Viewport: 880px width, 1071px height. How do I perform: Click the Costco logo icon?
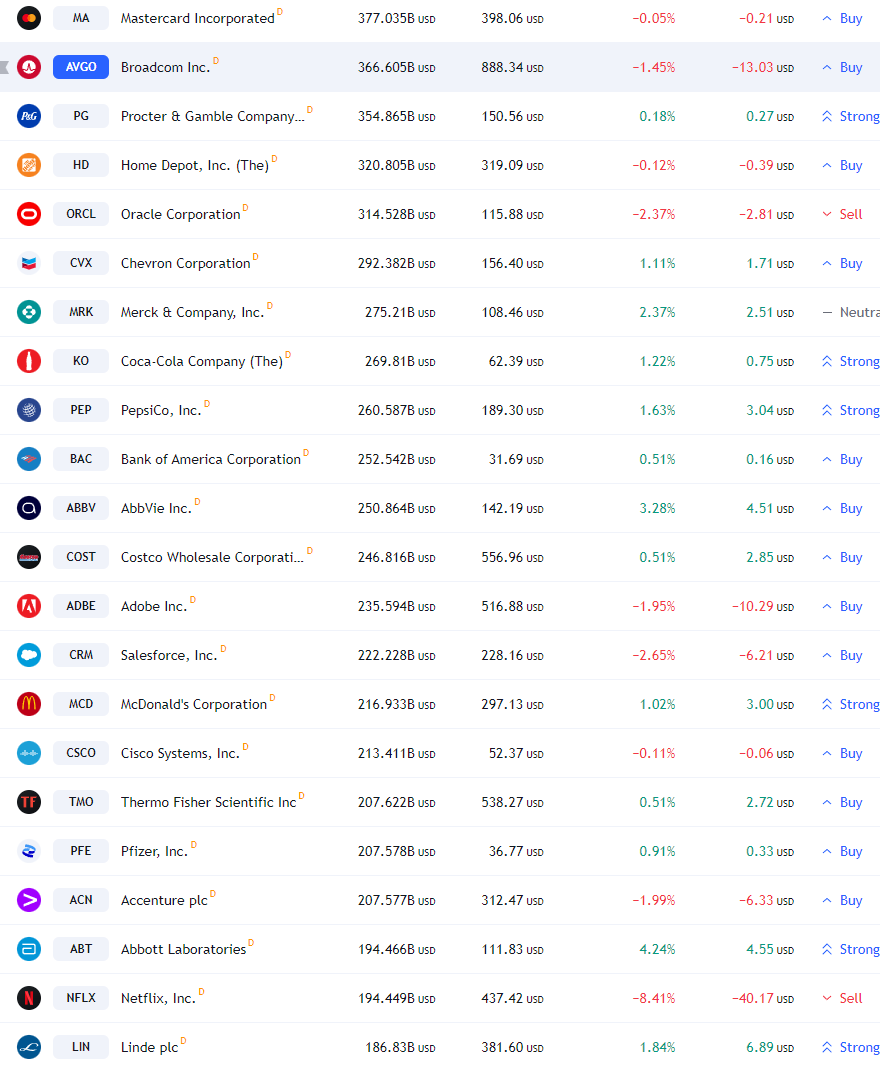(x=29, y=557)
